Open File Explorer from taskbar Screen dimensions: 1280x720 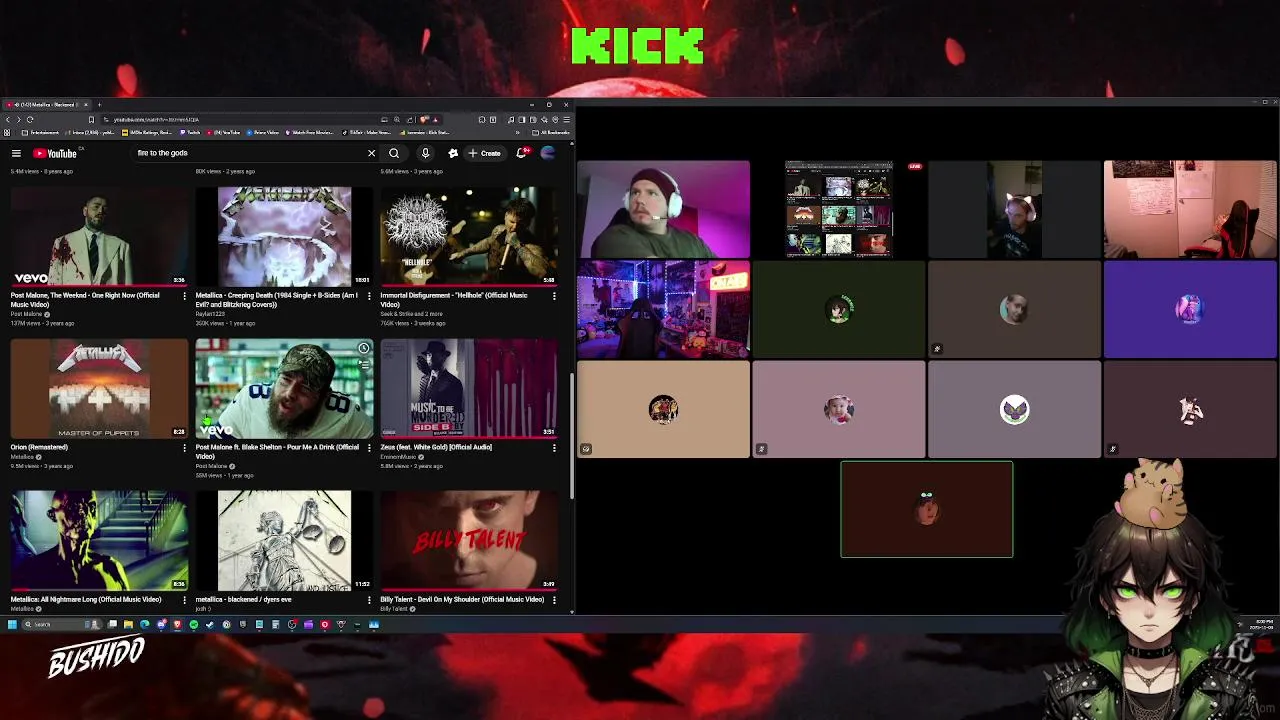coord(128,624)
